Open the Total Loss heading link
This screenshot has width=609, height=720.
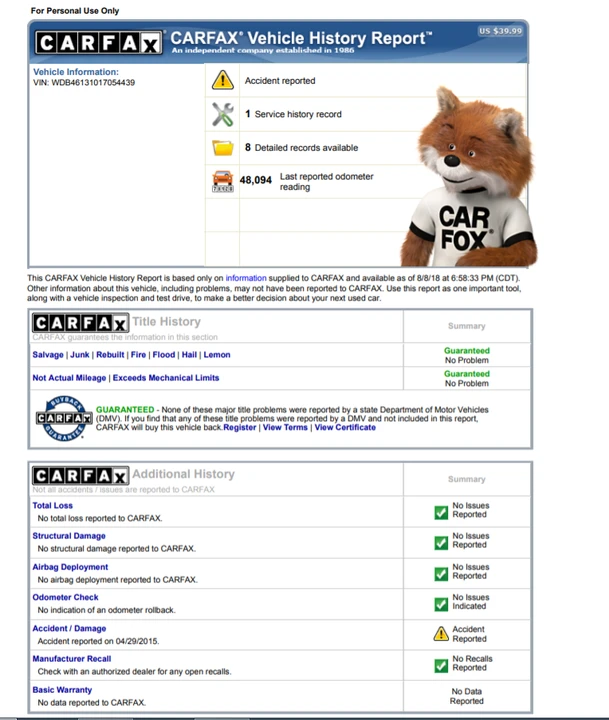[x=52, y=505]
